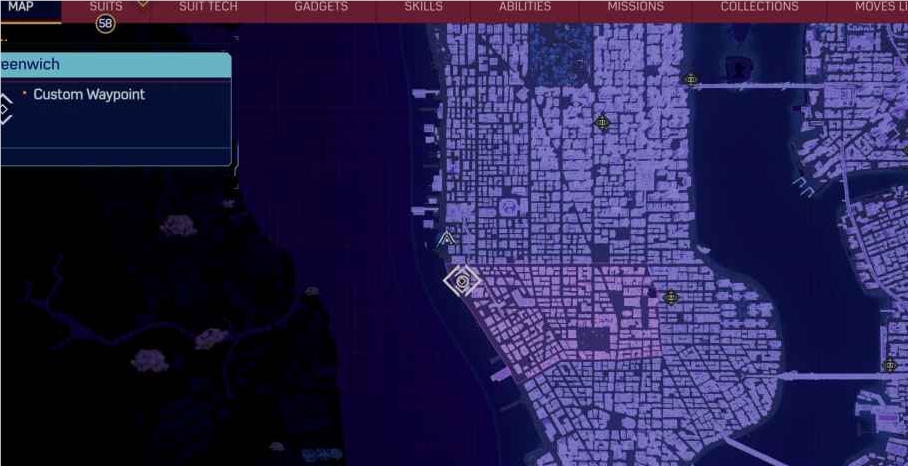Open the MOVES LIST tab
This screenshot has width=908, height=466.
coord(880,8)
